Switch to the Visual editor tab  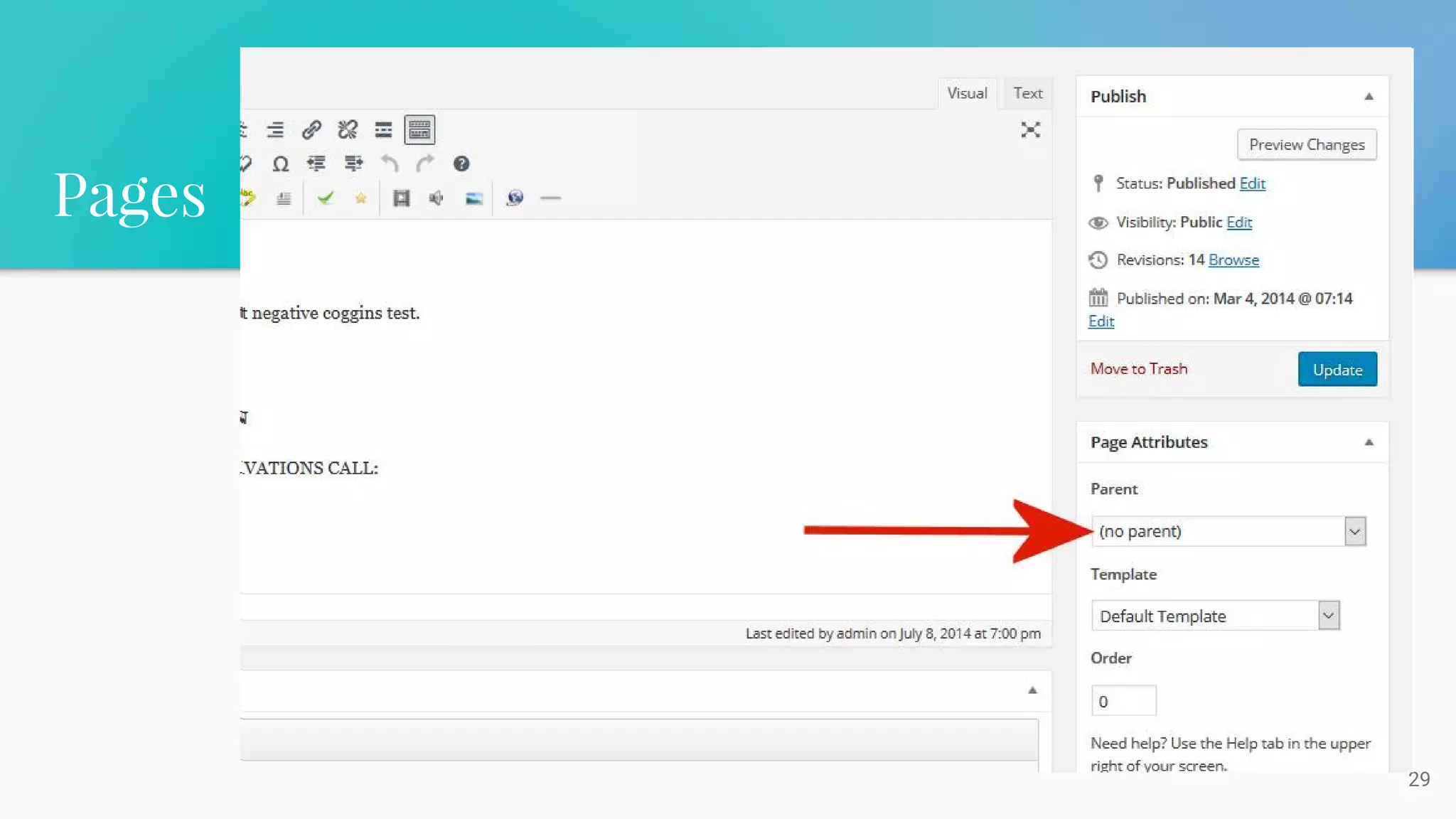(967, 93)
